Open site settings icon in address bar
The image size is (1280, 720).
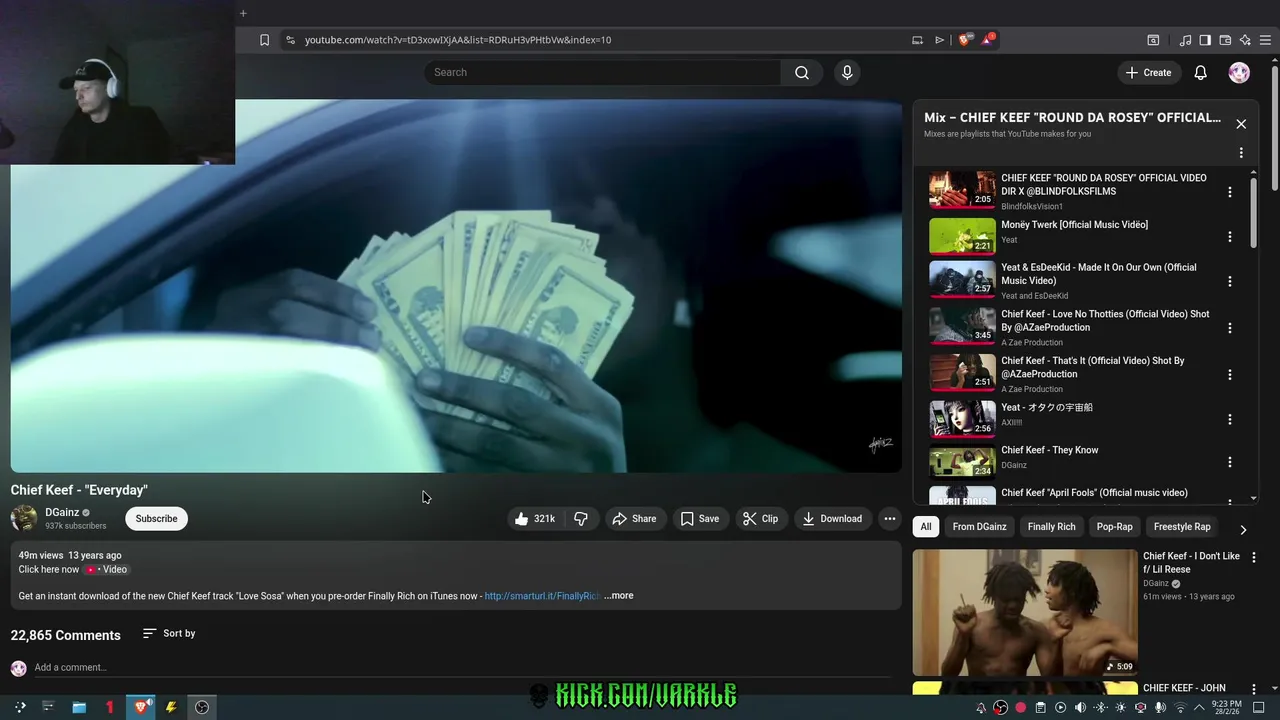(x=290, y=40)
